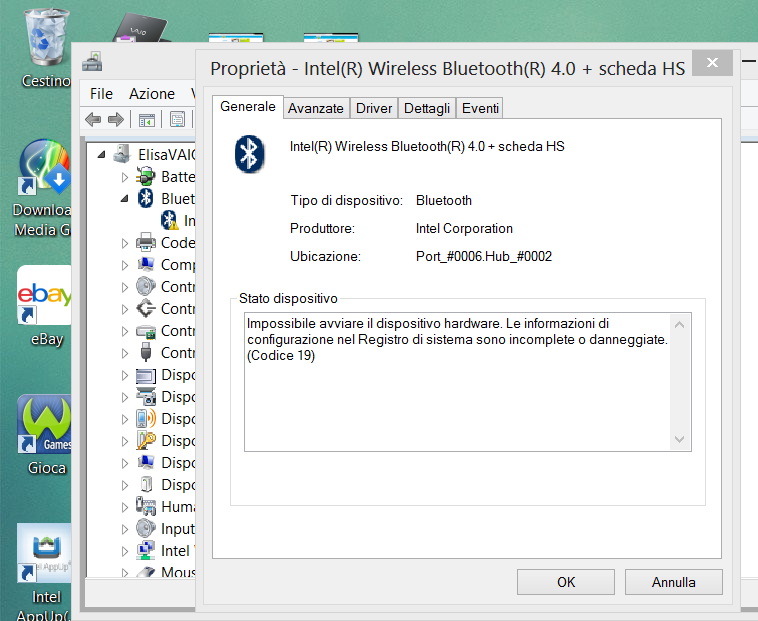Select the Intel Bluetooth device with warning icon

pyautogui.click(x=178, y=221)
